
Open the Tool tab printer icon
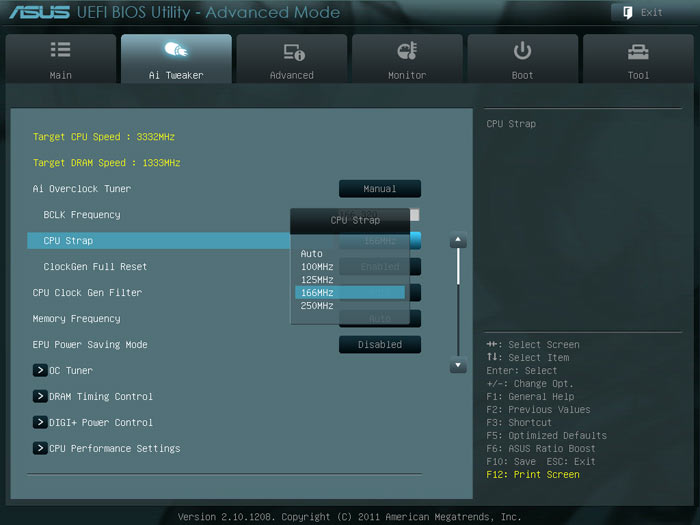coord(638,51)
